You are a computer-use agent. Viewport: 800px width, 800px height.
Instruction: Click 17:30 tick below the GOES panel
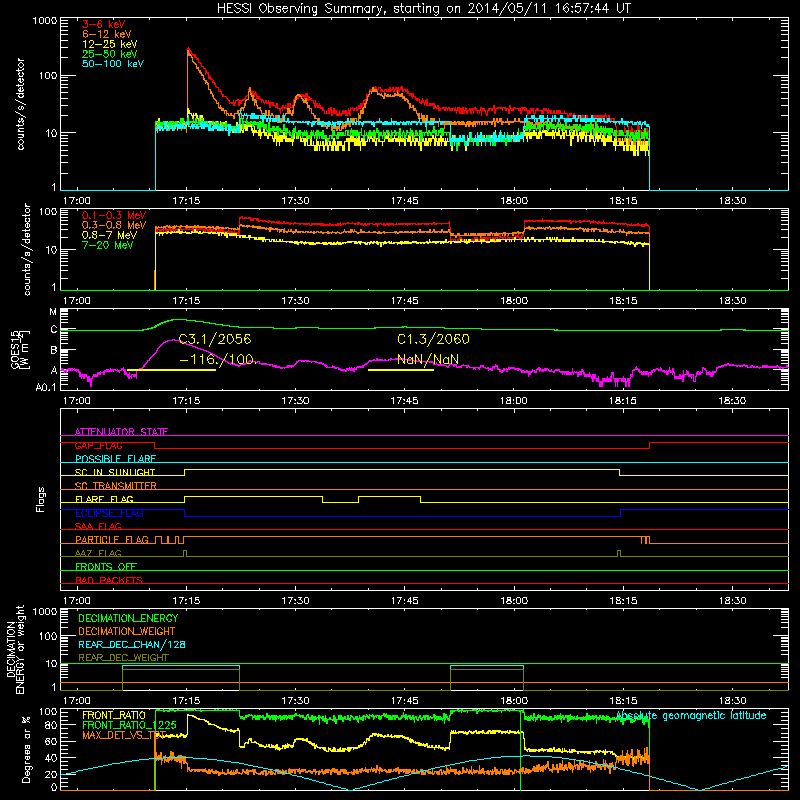pyautogui.click(x=295, y=401)
